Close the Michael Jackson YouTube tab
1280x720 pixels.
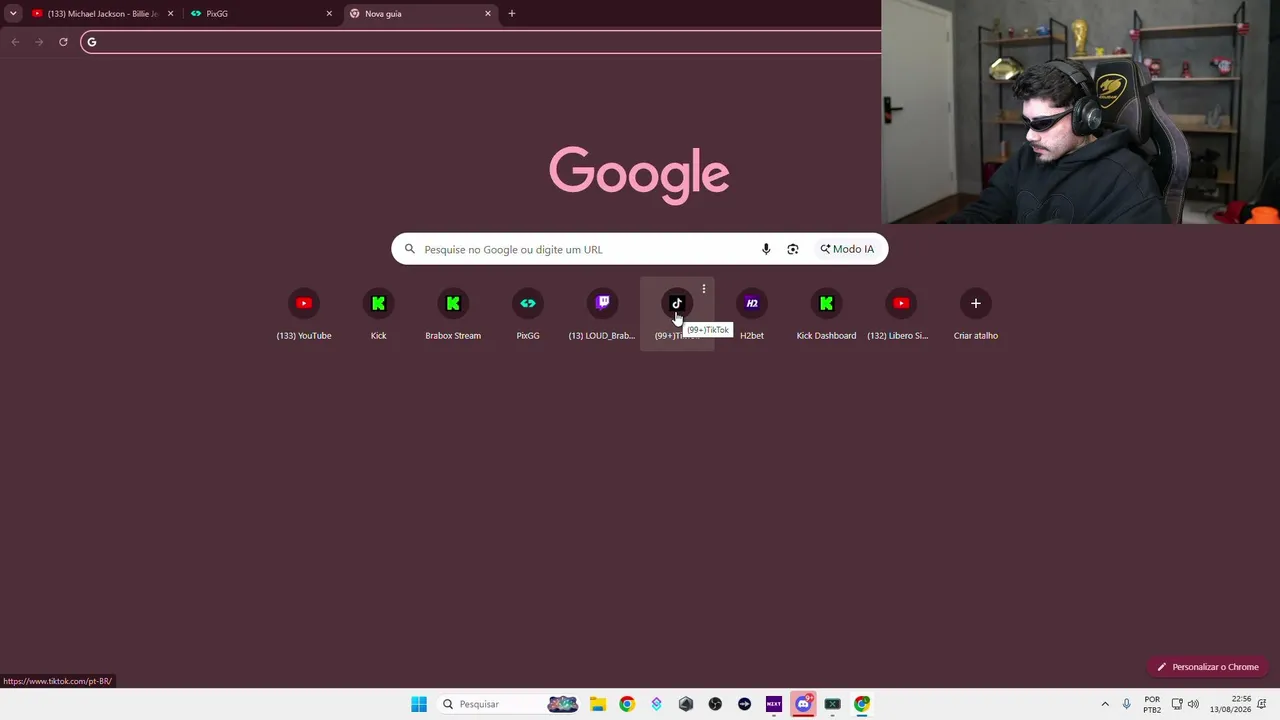(x=170, y=14)
